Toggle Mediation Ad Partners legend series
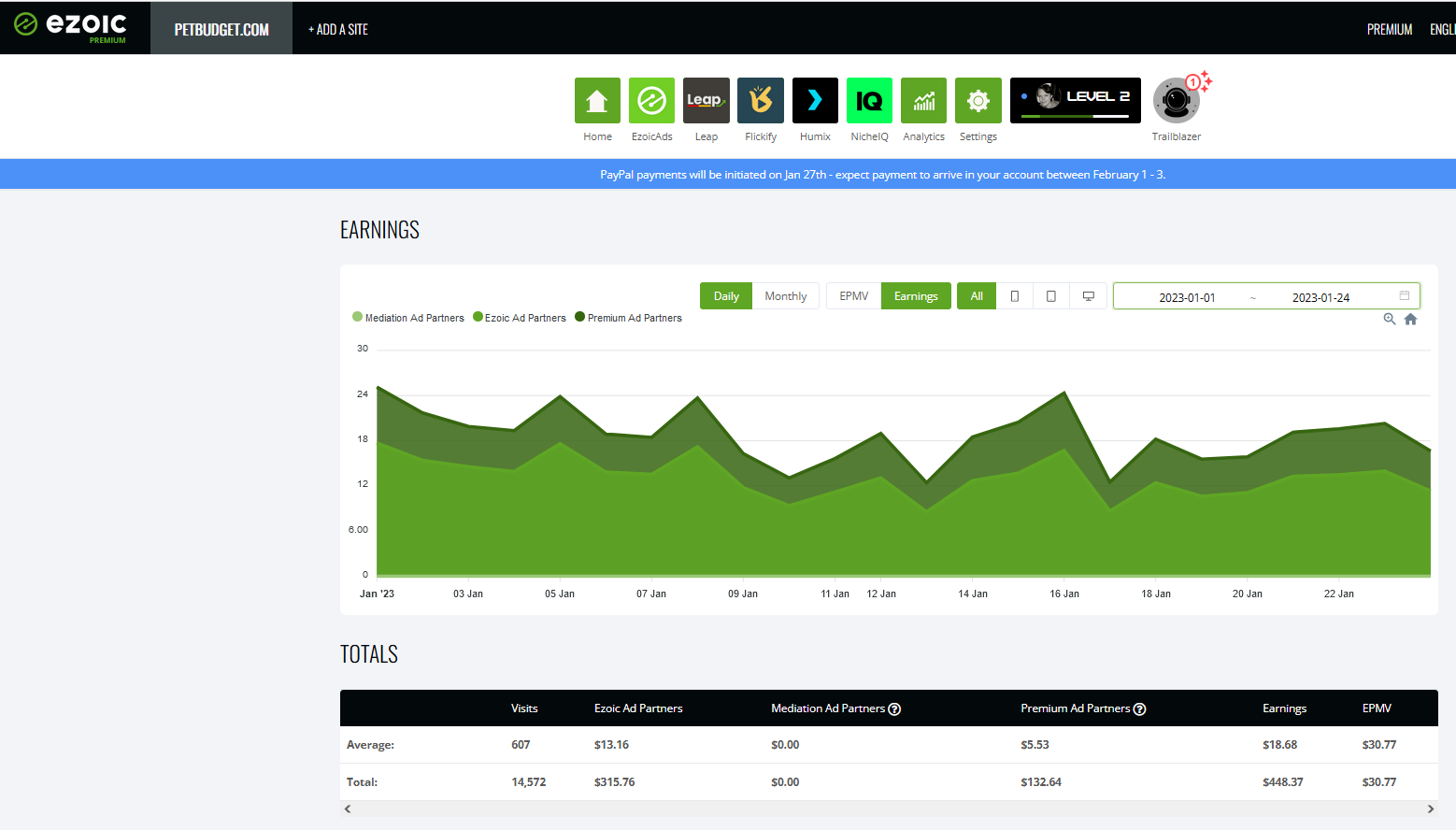This screenshot has height=830, width=1456. coord(408,318)
